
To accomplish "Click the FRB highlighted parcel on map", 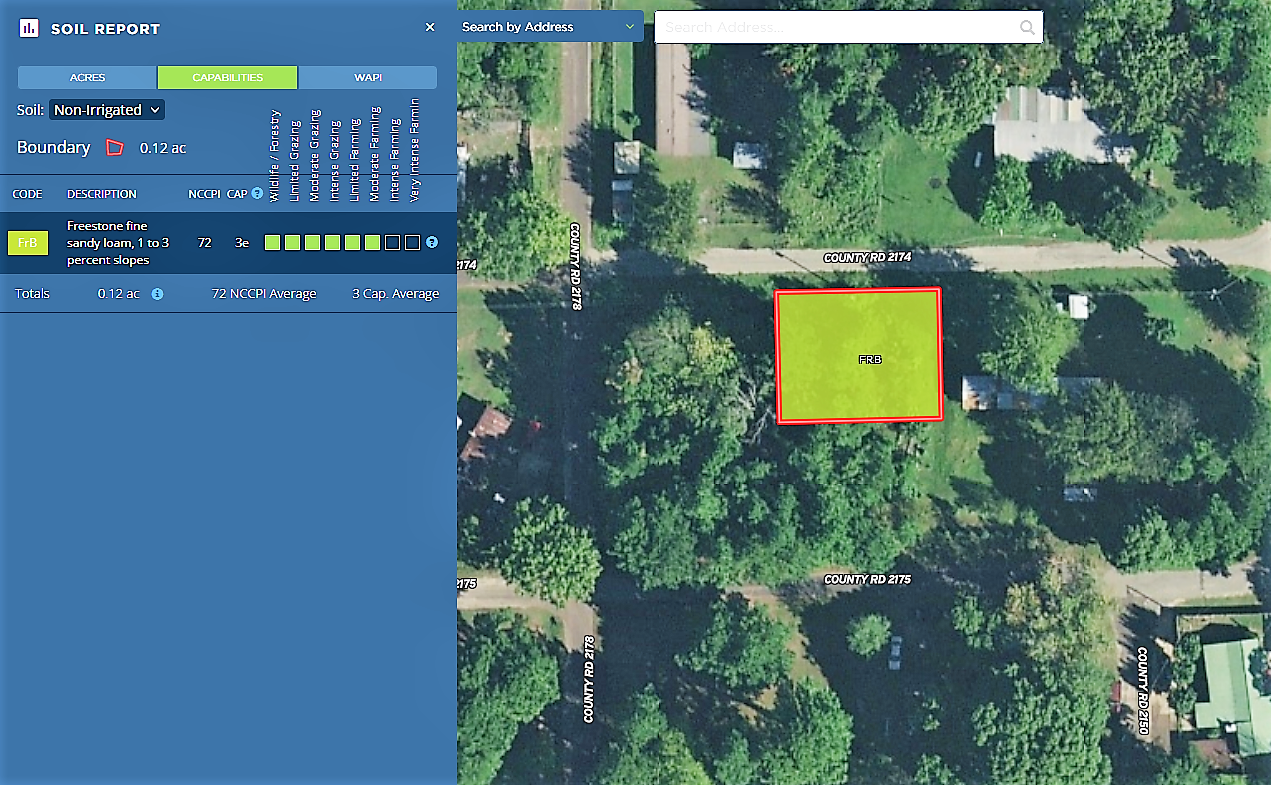I will (859, 356).
